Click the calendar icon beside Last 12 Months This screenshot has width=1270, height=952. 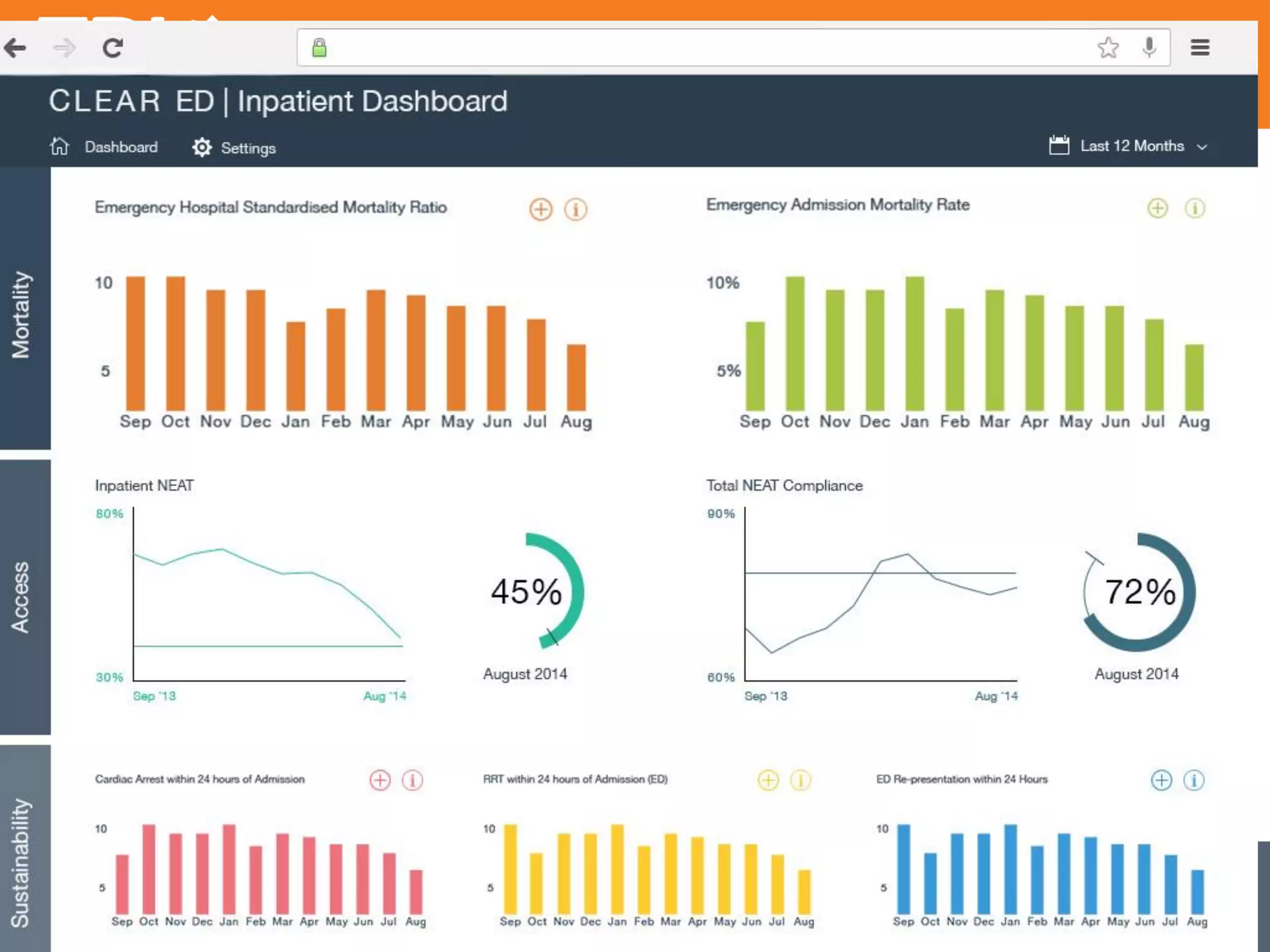pyautogui.click(x=1059, y=146)
